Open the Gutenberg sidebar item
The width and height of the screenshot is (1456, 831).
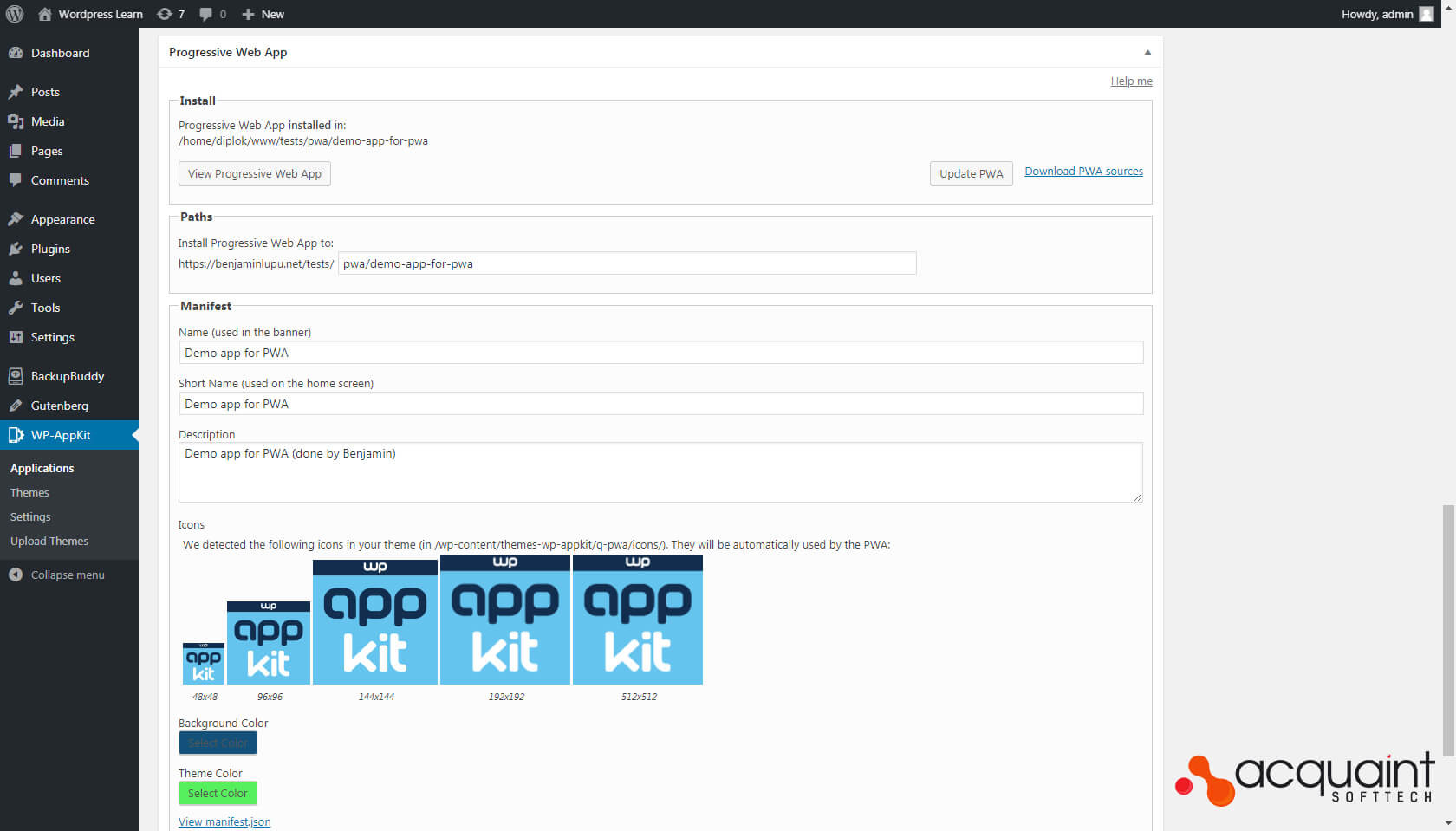[59, 406]
